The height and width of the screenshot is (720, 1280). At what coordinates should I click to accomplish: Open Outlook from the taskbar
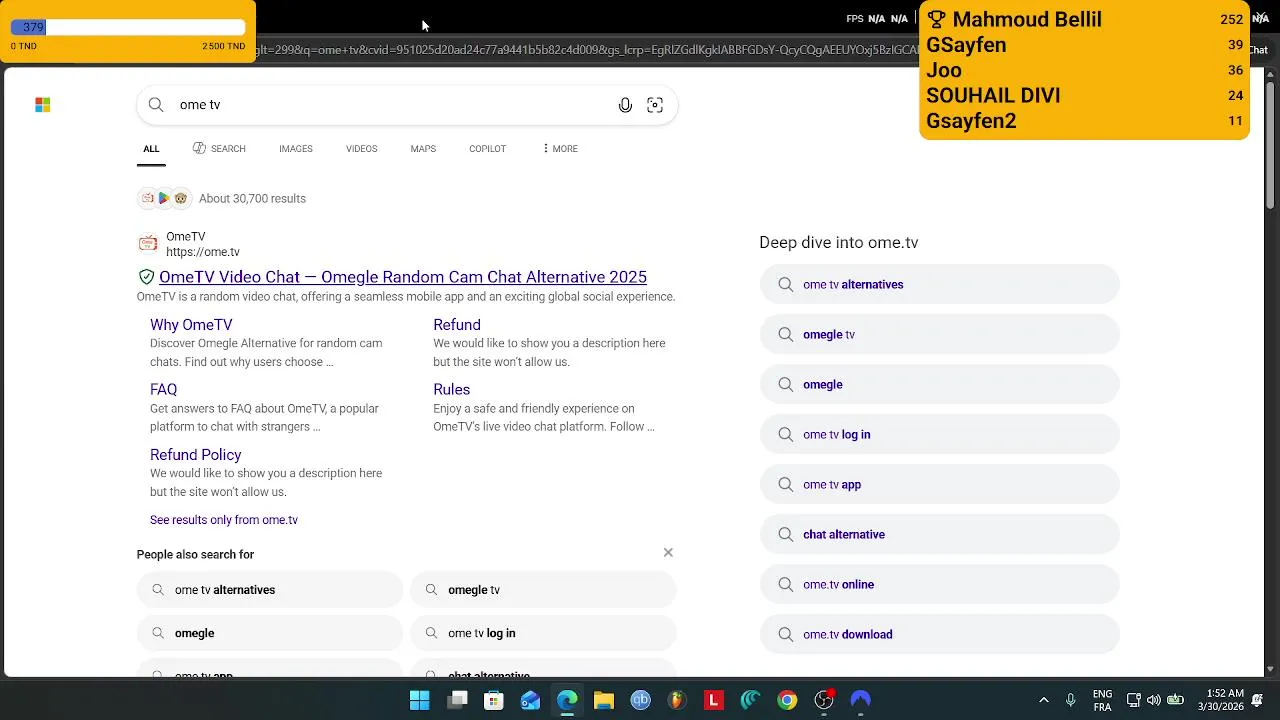coord(531,700)
